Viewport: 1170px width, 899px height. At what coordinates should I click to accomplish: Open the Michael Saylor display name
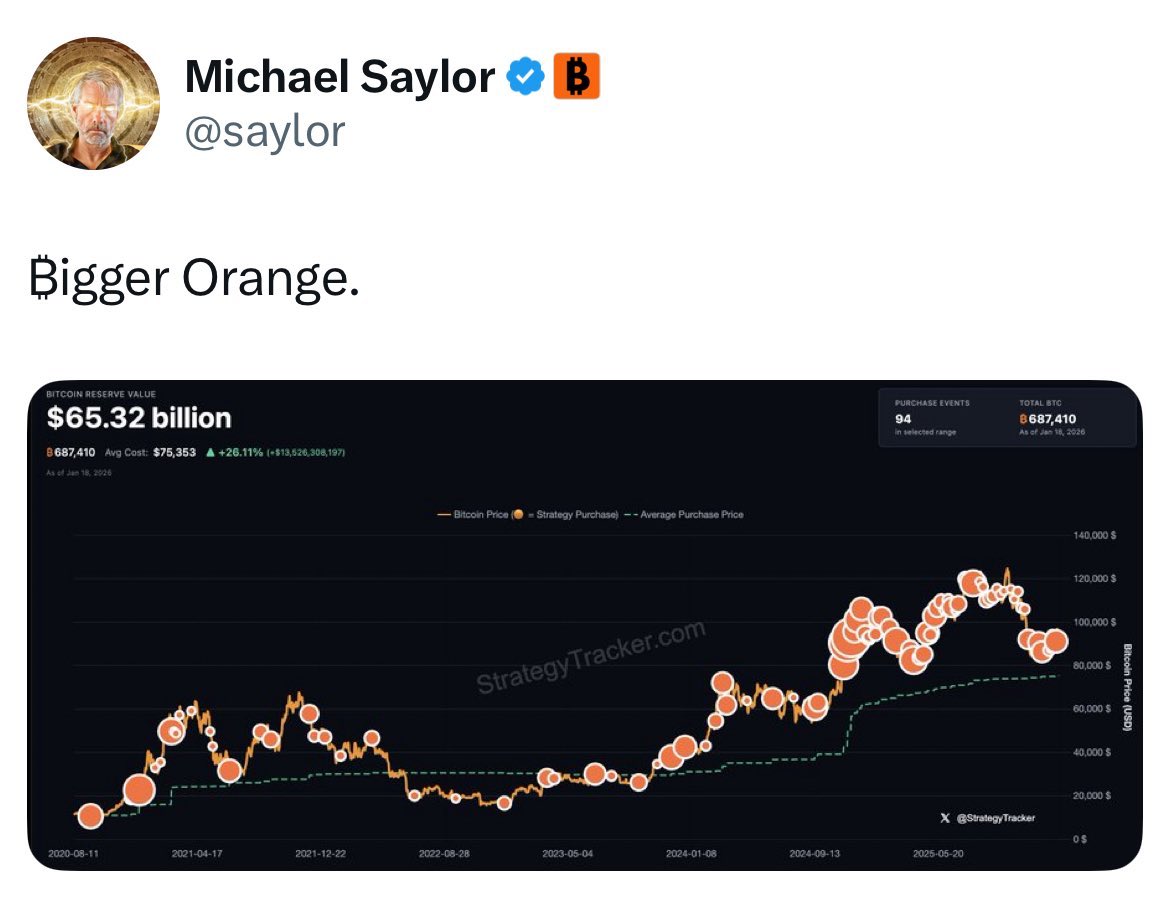(340, 77)
